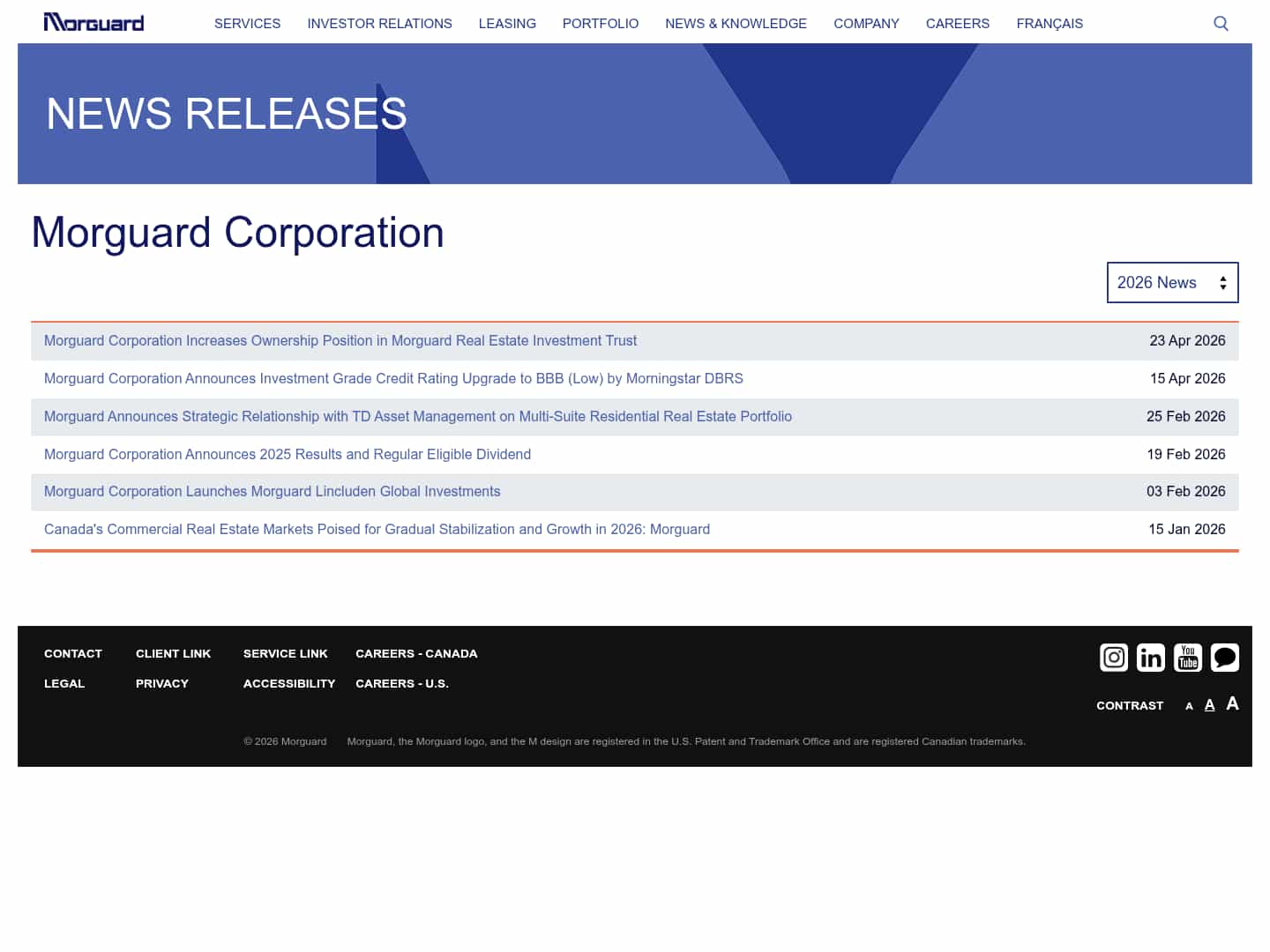Follow Morguard on Instagram
The image size is (1270, 952).
[x=1114, y=658]
